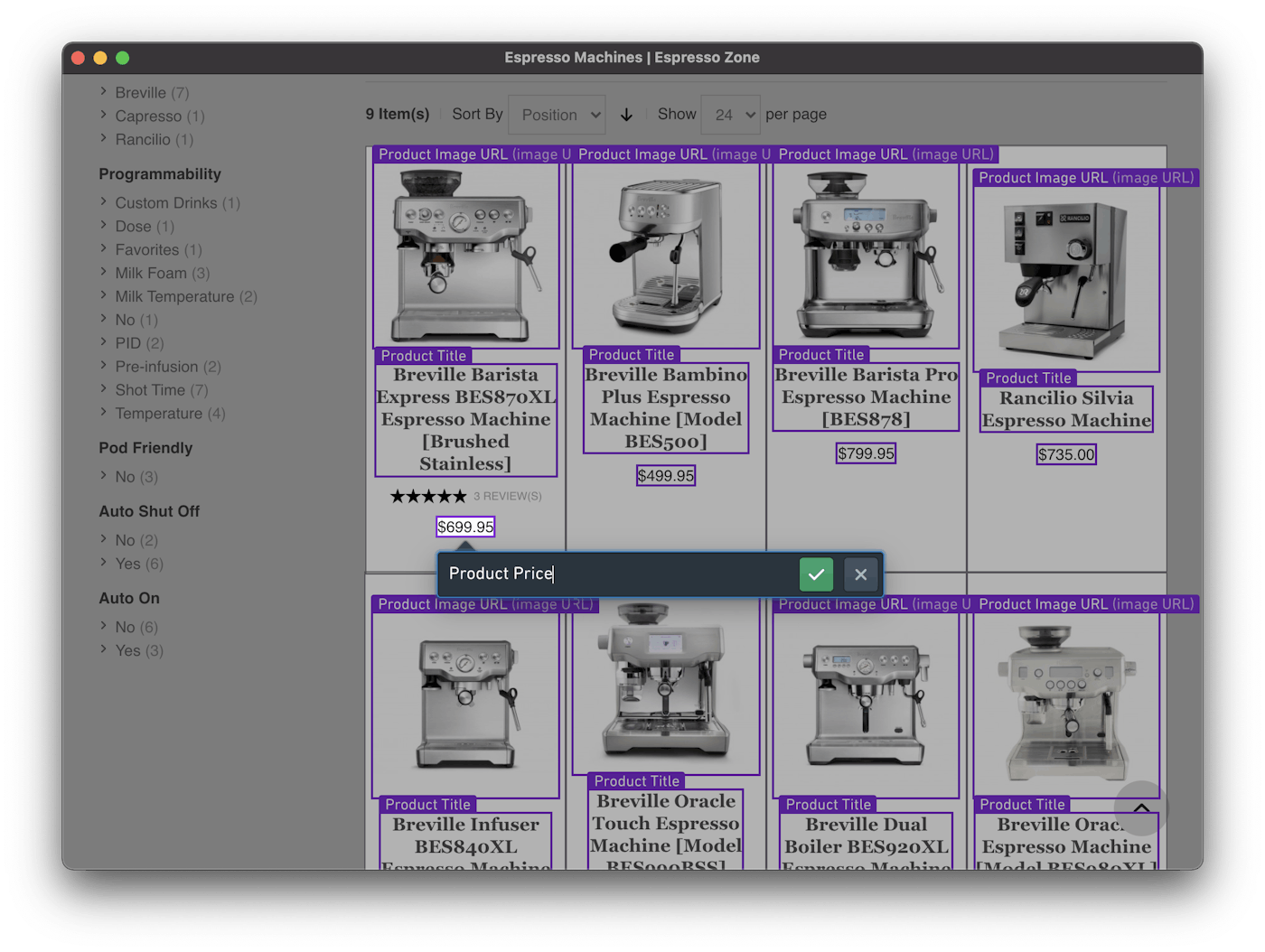Filter by Capresso (1) brand

tap(160, 117)
